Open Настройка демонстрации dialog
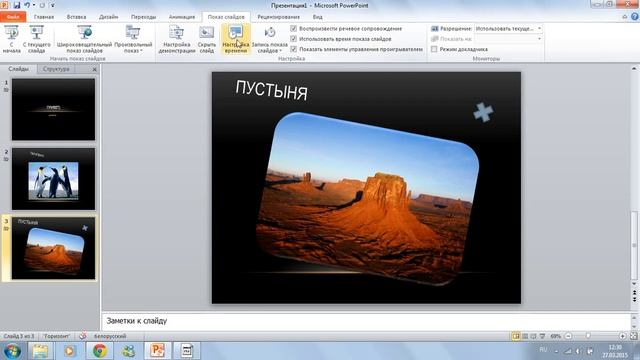 [x=177, y=39]
